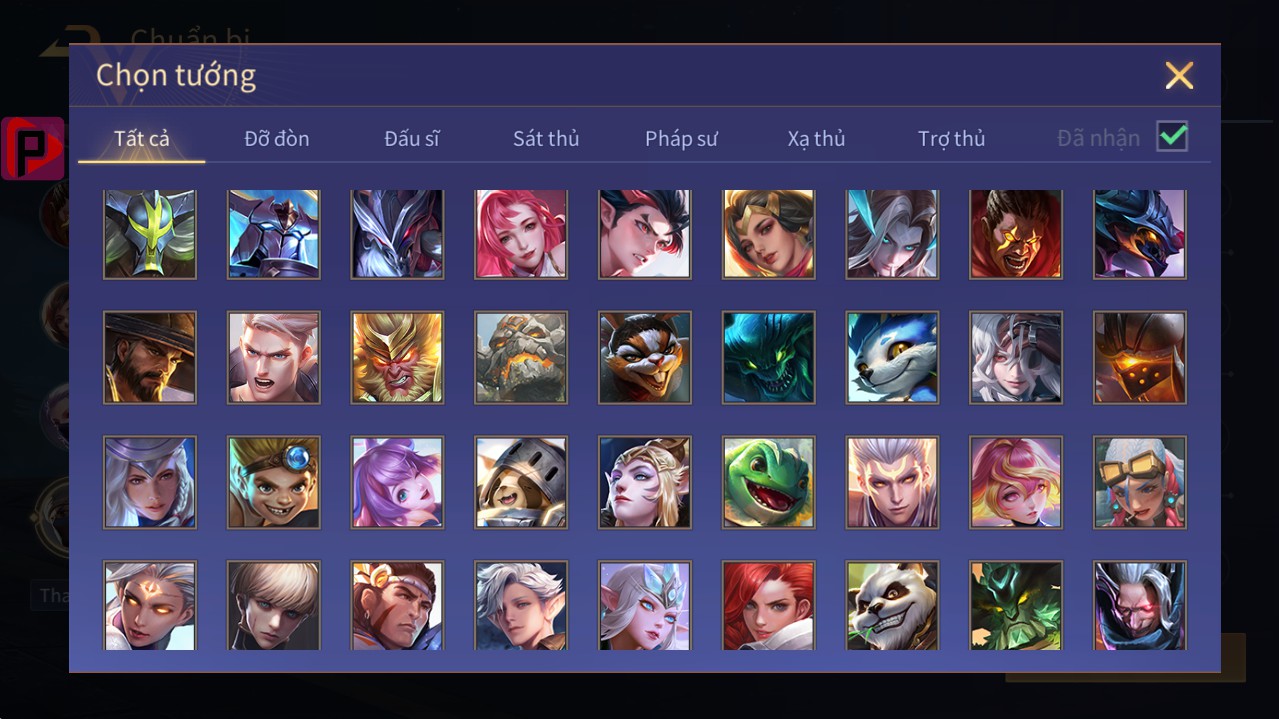Select the Monkey King hero portrait

(397, 357)
